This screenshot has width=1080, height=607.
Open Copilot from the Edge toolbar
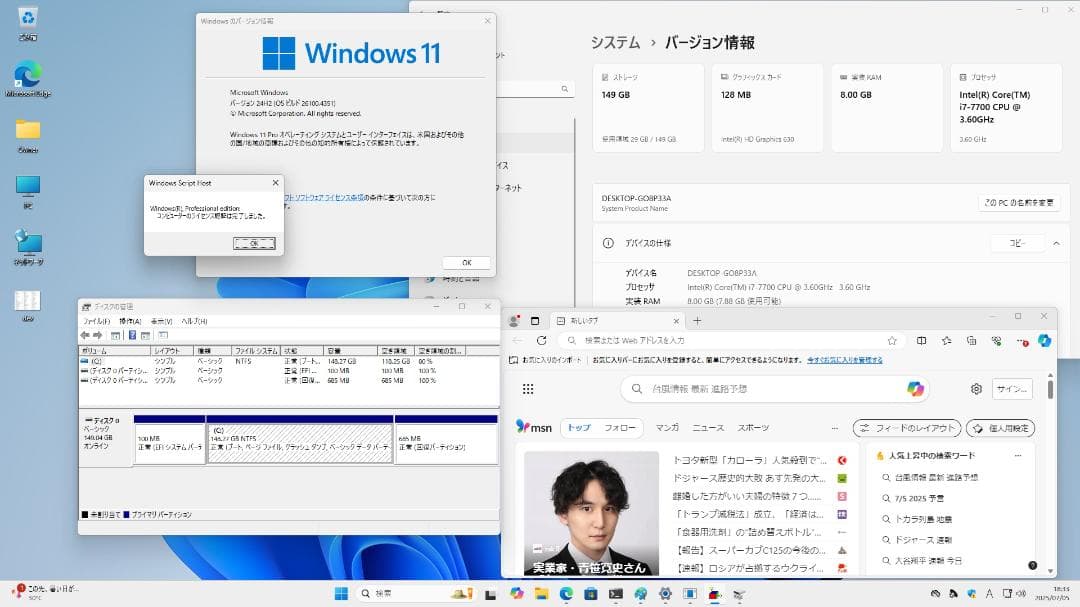click(1043, 342)
